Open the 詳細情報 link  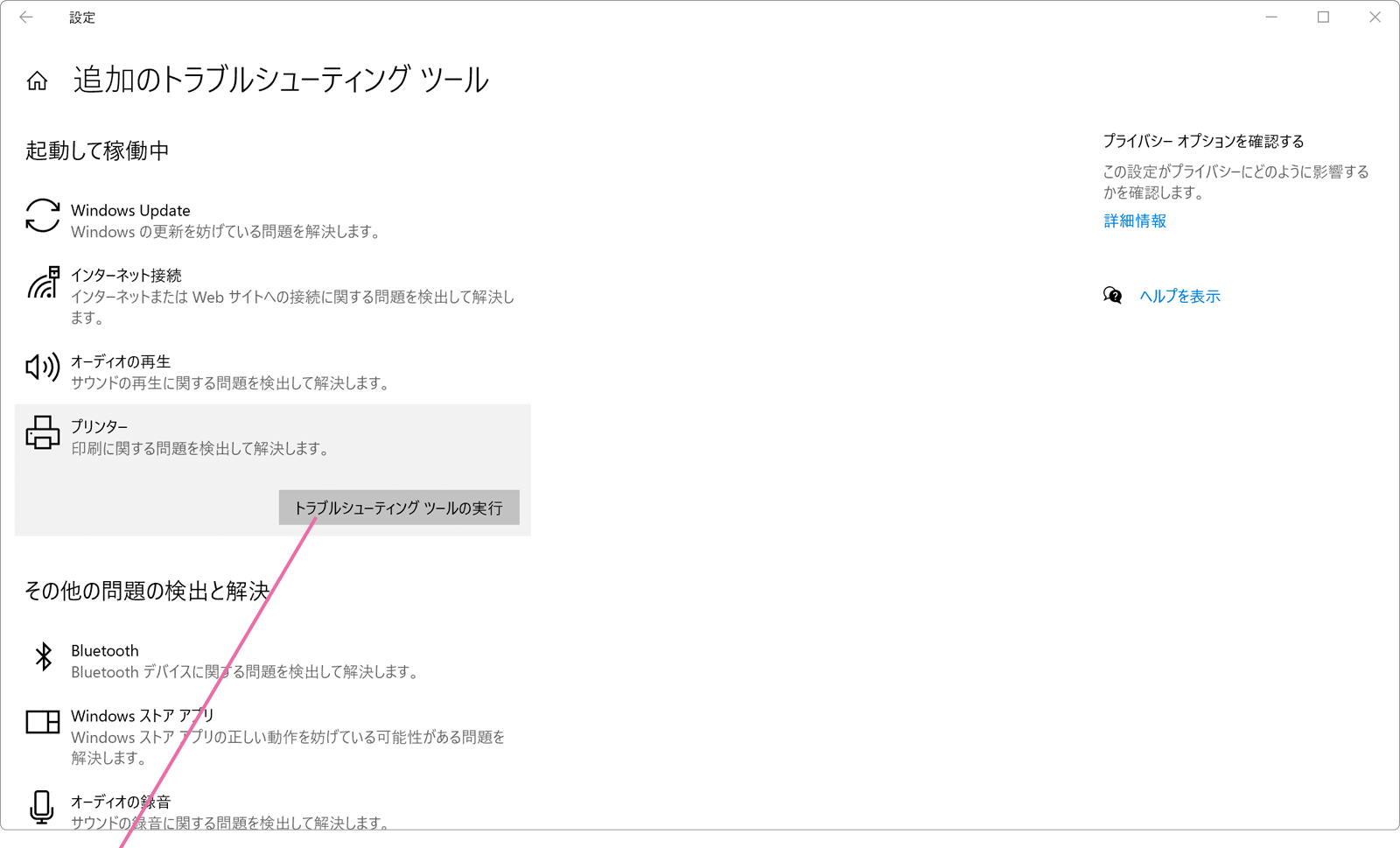(1135, 221)
